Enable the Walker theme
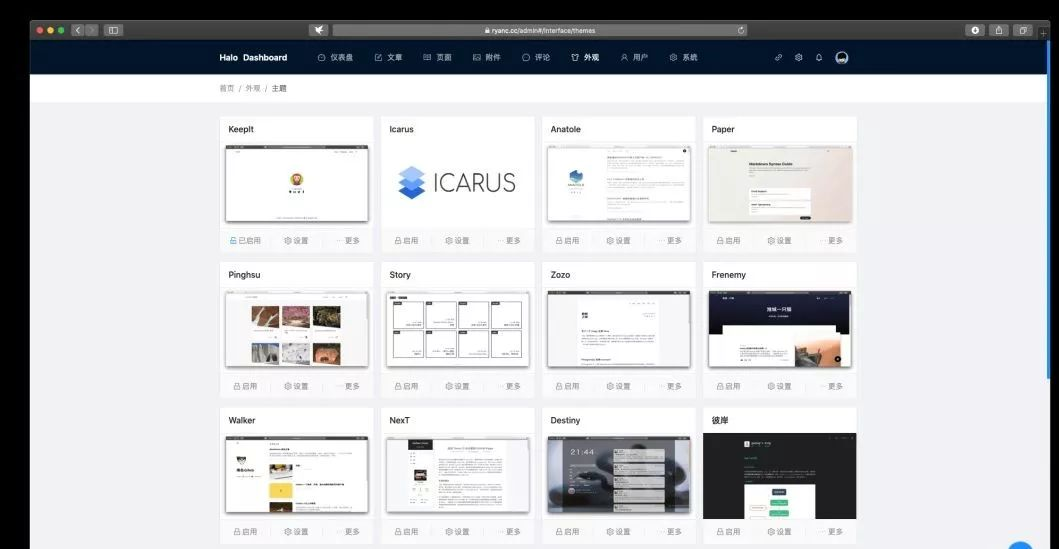This screenshot has height=549, width=1059. (x=245, y=531)
